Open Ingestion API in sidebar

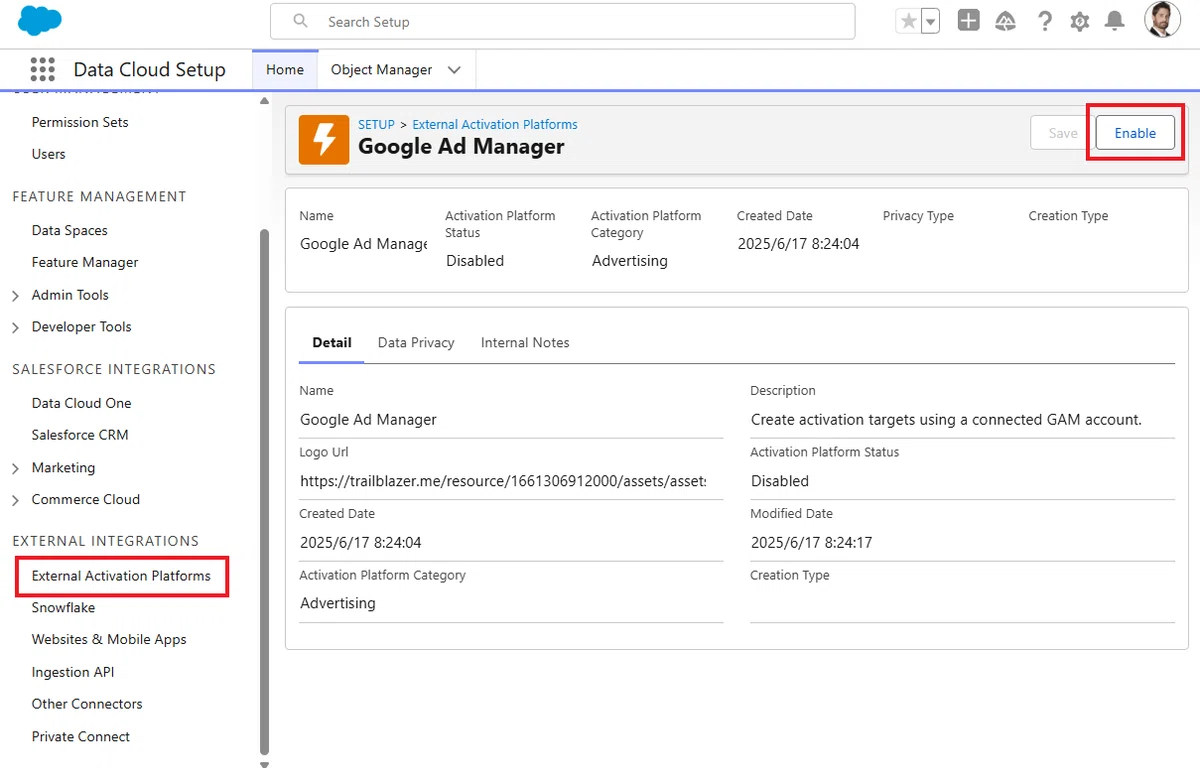[73, 672]
